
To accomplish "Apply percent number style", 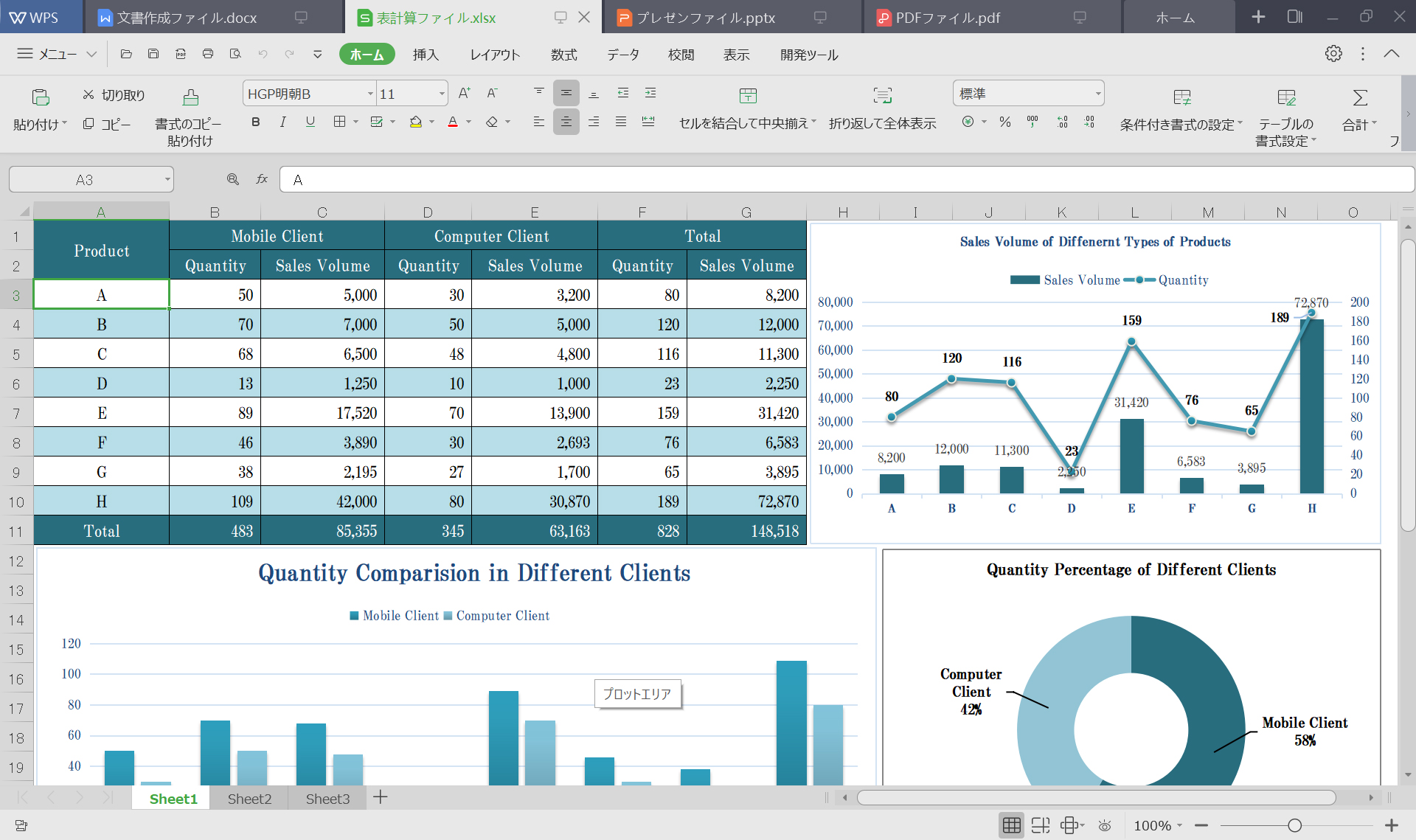I will (x=1005, y=122).
